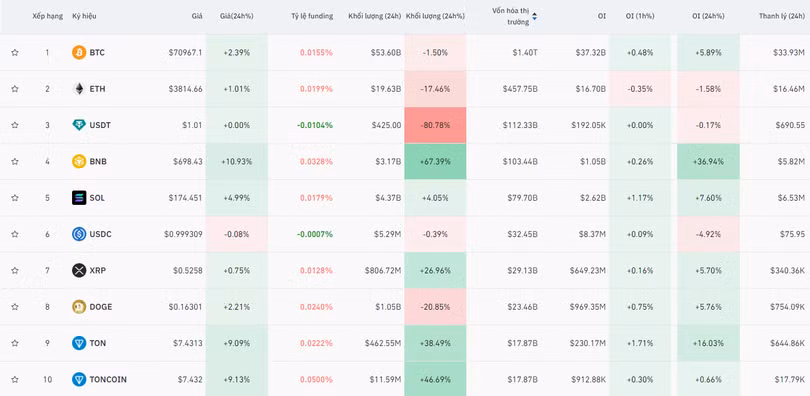Sort by Ký hiệu column header
The image size is (810, 396).
(x=84, y=16)
